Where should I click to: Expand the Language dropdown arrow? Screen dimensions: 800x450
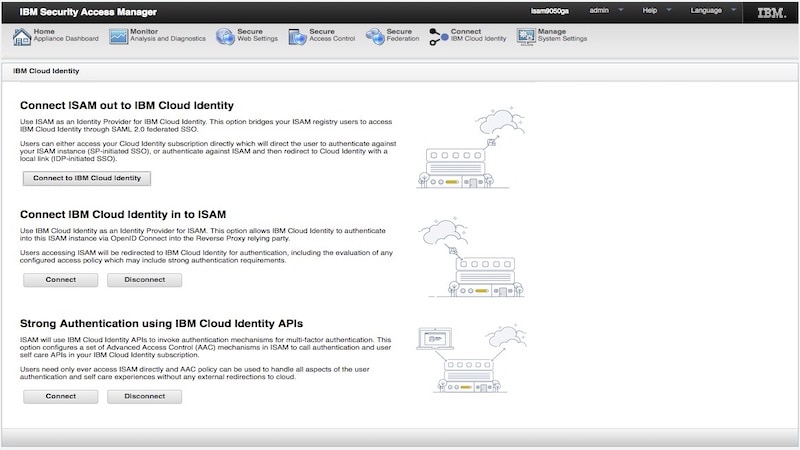[734, 10]
